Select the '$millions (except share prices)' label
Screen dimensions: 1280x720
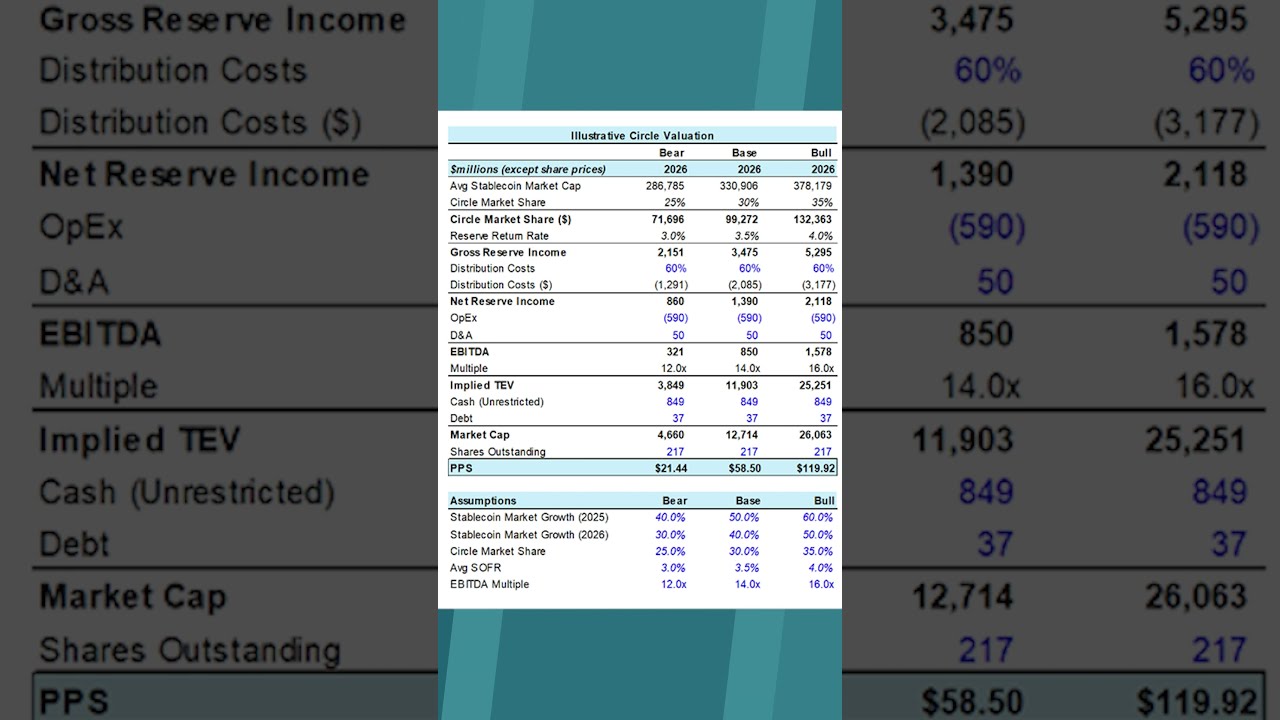point(528,169)
